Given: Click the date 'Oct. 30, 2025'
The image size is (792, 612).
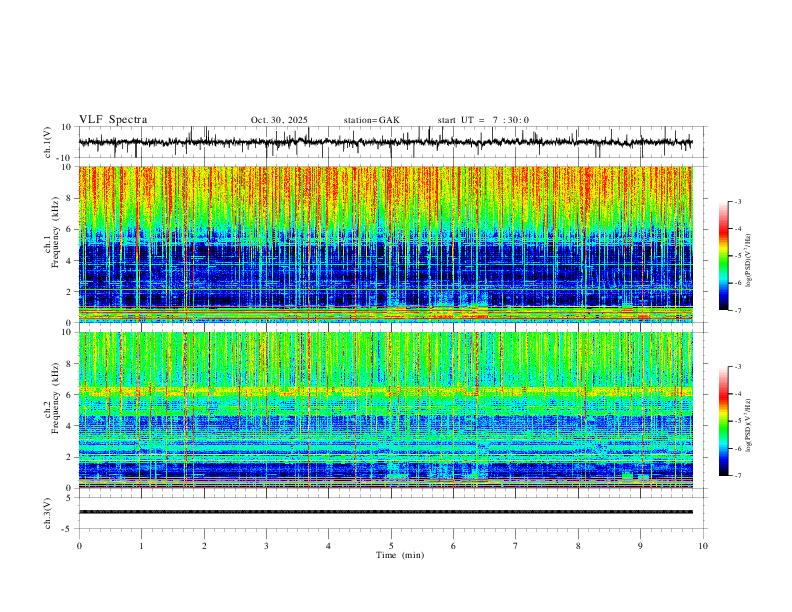Looking at the screenshot, I should [279, 120].
